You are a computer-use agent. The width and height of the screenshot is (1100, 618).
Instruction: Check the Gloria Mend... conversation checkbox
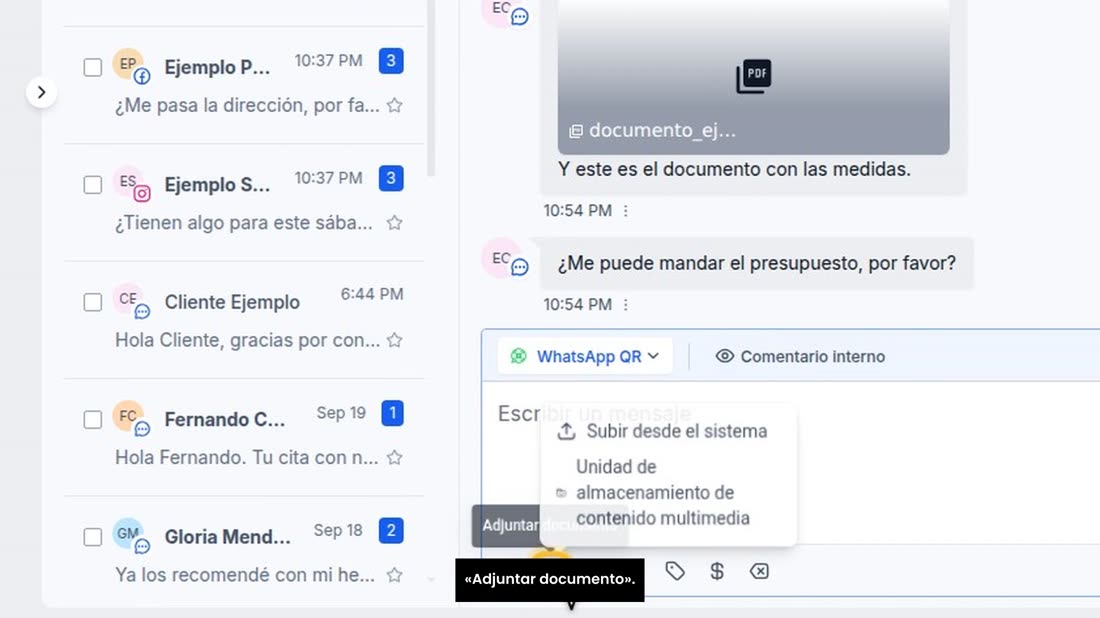pos(93,537)
